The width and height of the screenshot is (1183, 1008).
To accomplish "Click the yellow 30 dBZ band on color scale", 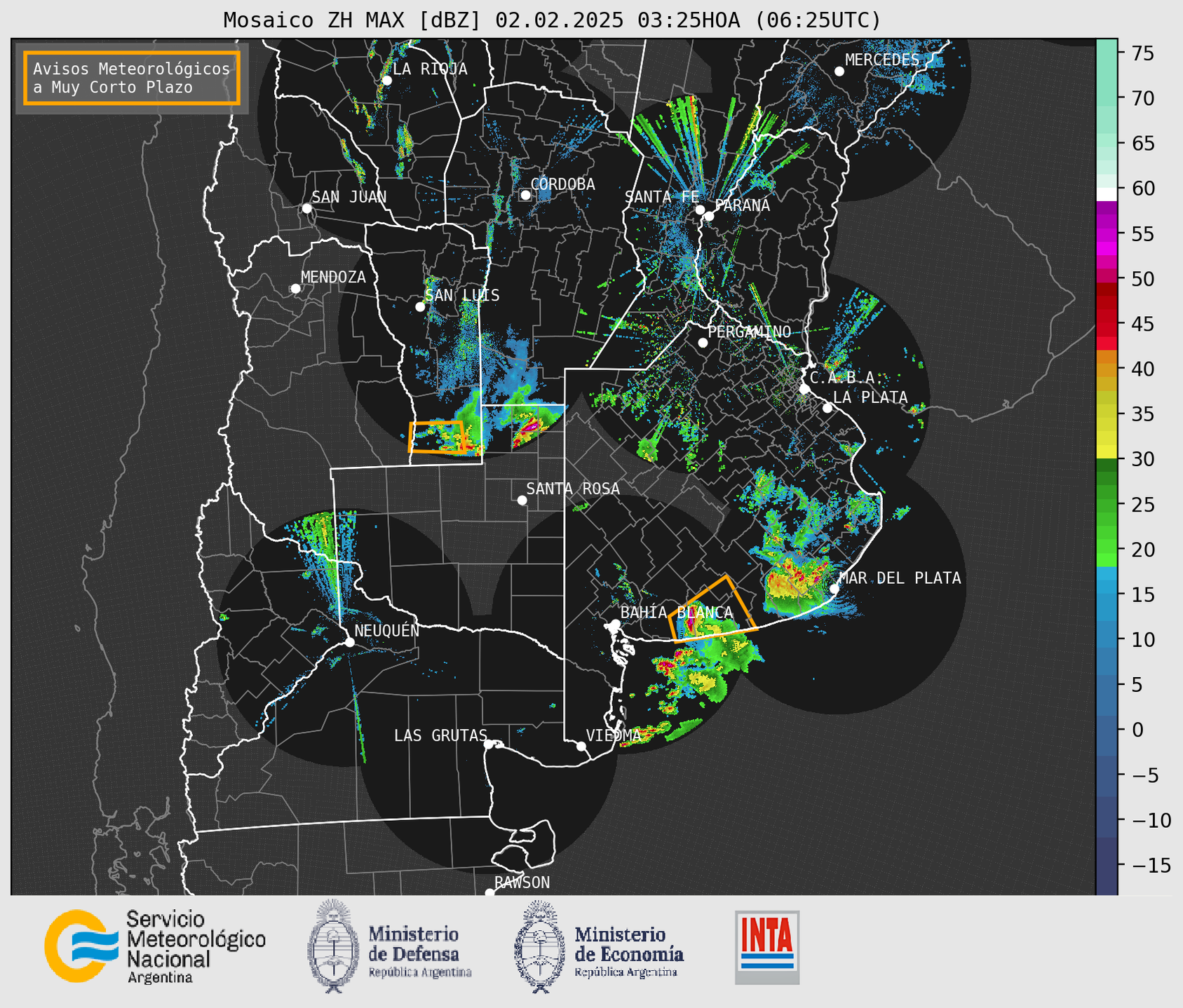I will click(x=1107, y=452).
